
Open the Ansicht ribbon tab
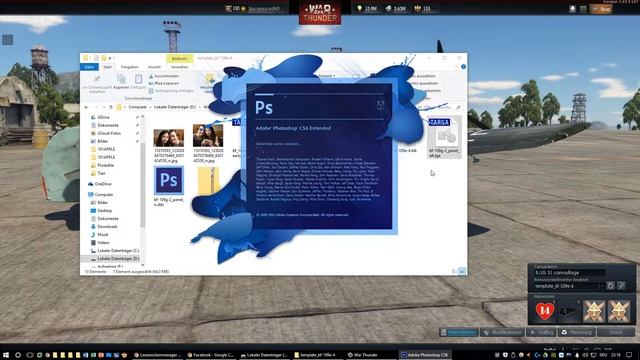click(x=154, y=67)
